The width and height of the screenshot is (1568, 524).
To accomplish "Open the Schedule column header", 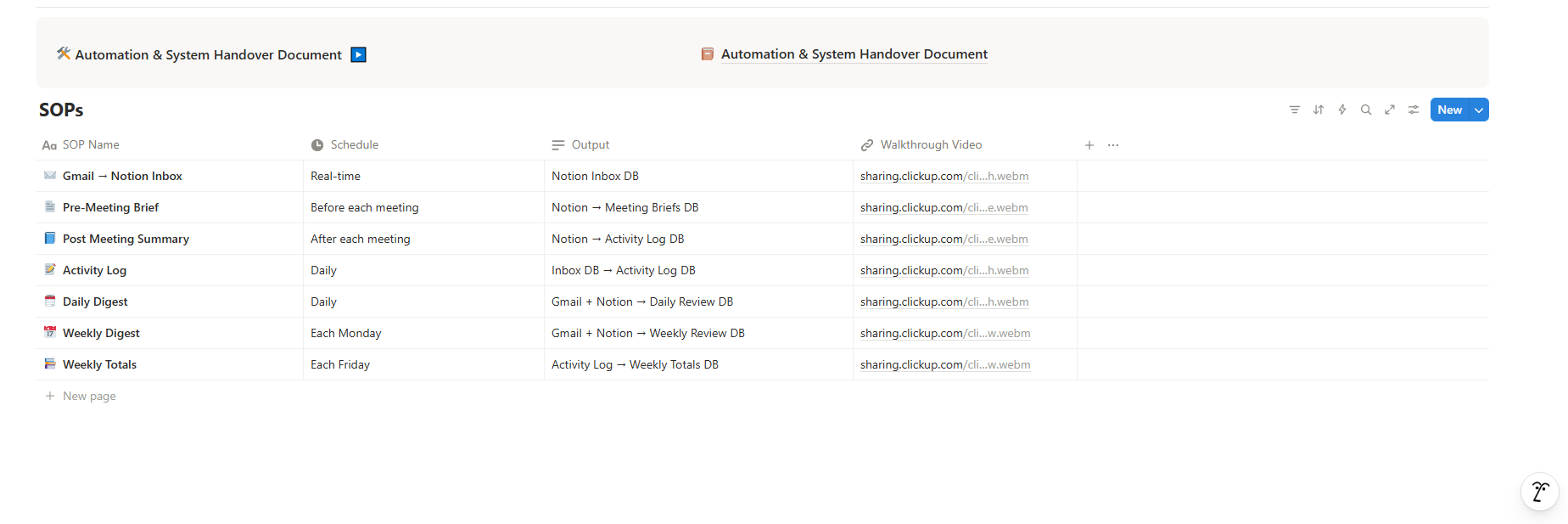I will click(x=423, y=145).
